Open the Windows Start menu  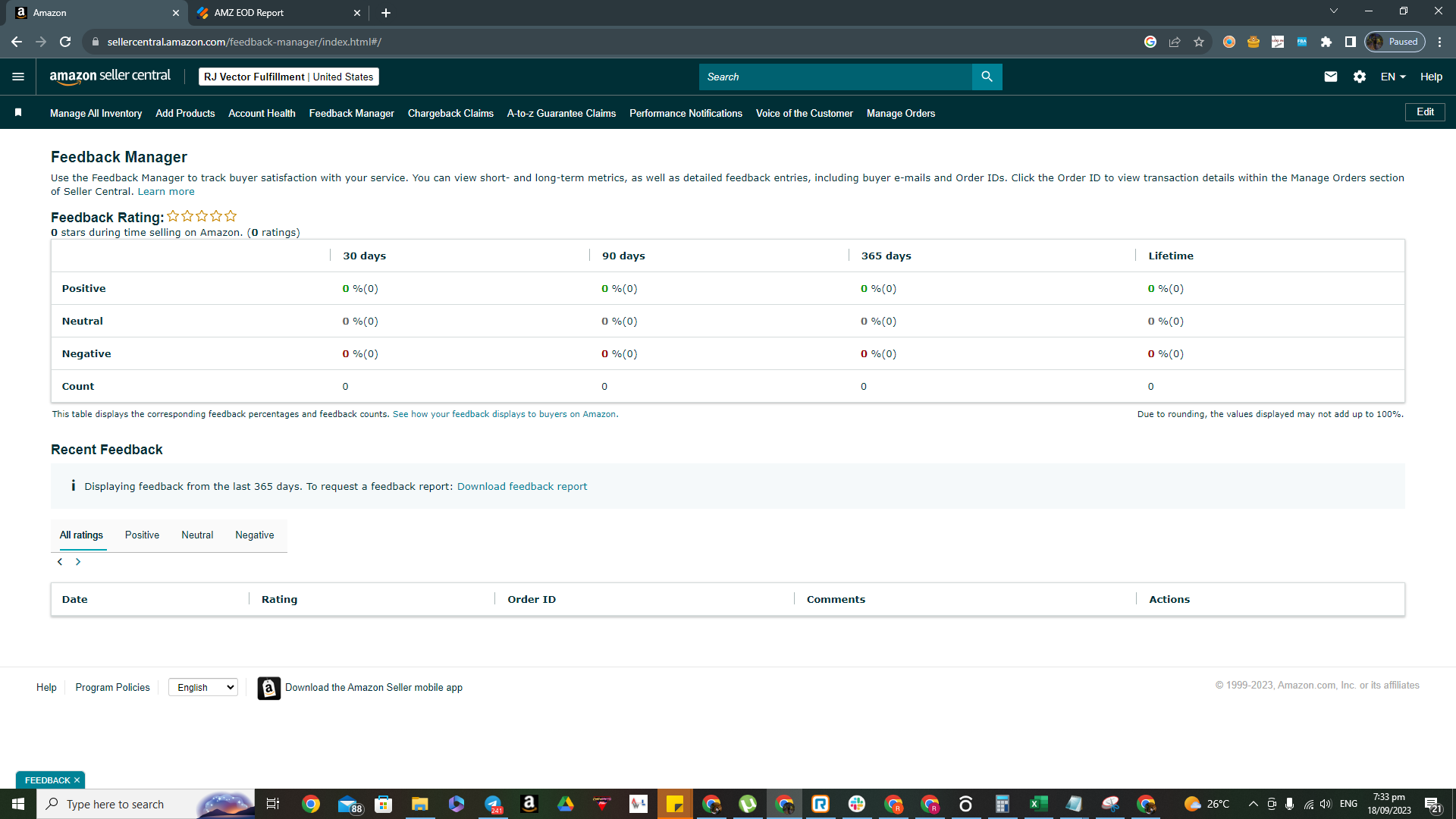[x=18, y=804]
